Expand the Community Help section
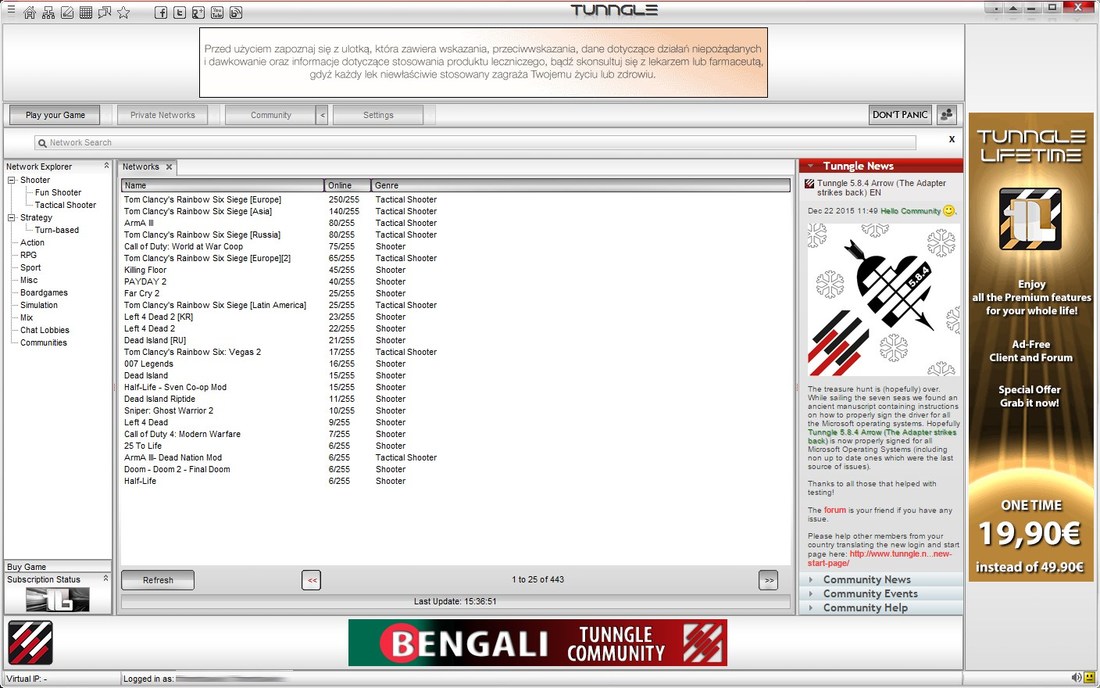 880,607
